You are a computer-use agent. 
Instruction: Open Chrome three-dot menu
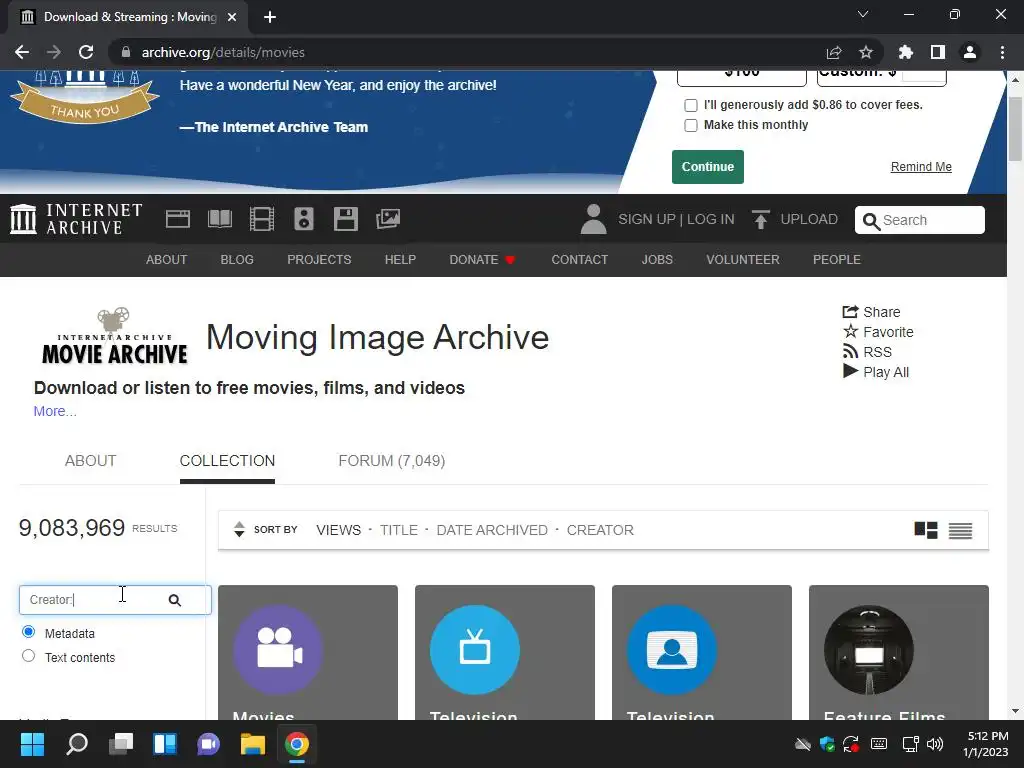click(x=1002, y=52)
